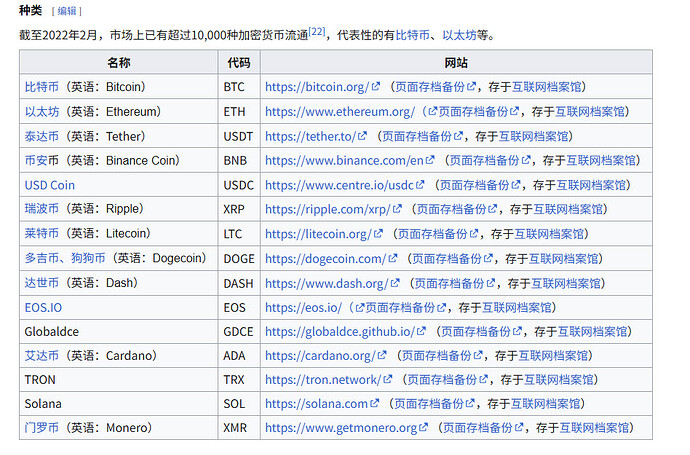Open 页面存档备份 link in the USDT row
Image resolution: width=690 pixels, height=455 pixels.
[x=422, y=136]
